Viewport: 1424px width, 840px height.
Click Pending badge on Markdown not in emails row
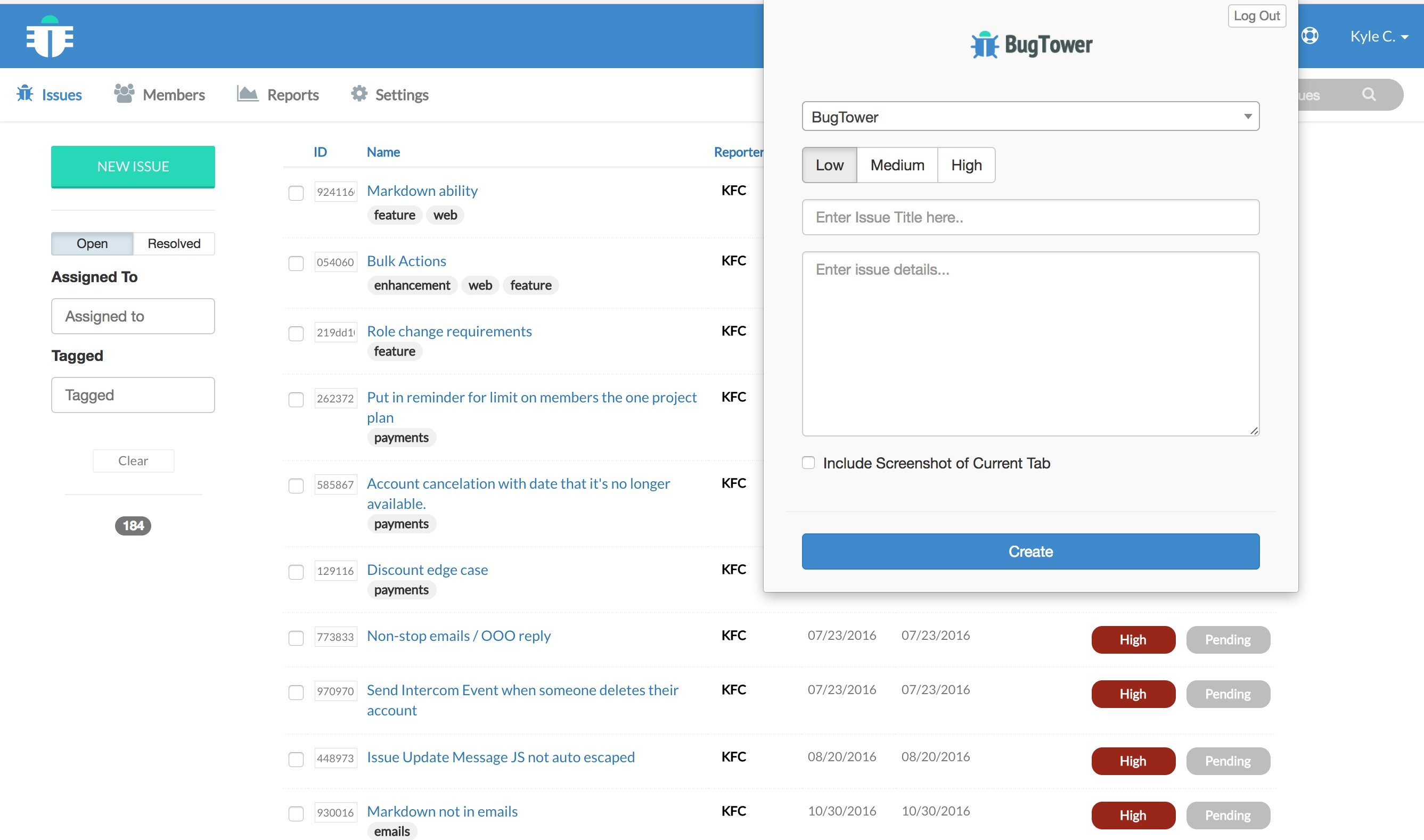pyautogui.click(x=1227, y=815)
